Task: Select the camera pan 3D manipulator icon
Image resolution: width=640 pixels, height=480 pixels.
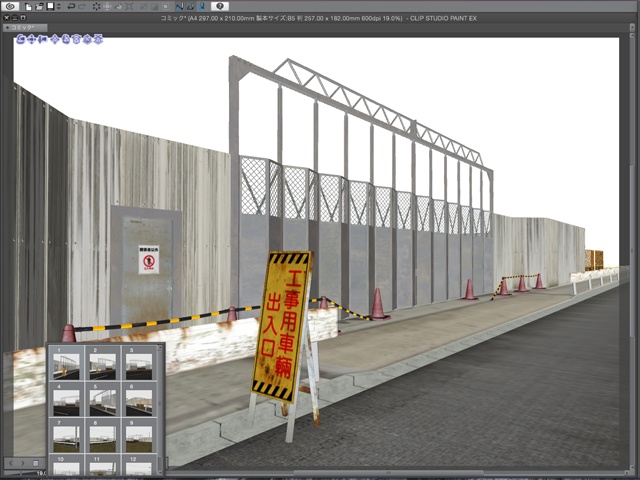Action: (x=32, y=40)
